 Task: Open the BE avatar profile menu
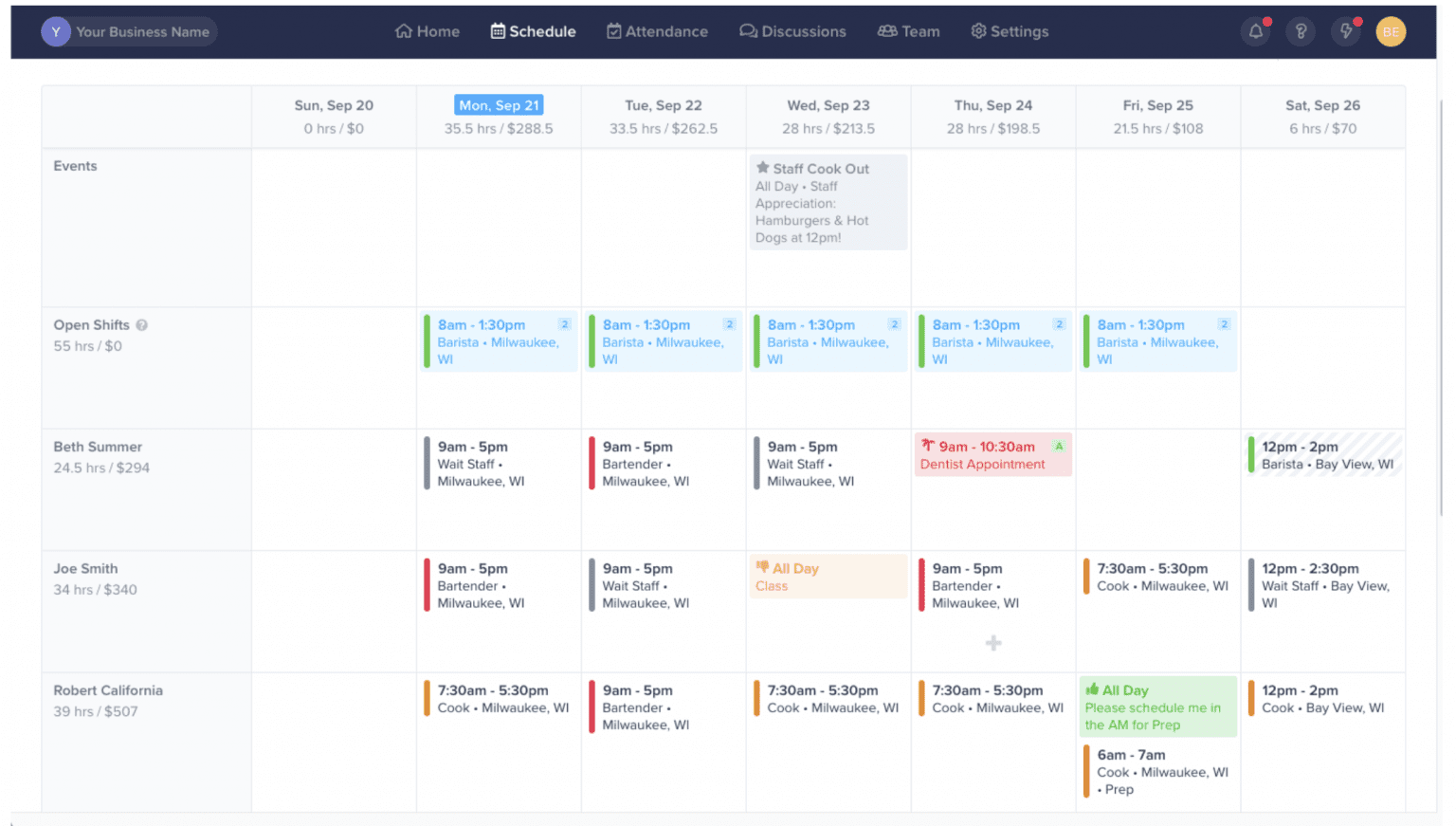point(1391,31)
